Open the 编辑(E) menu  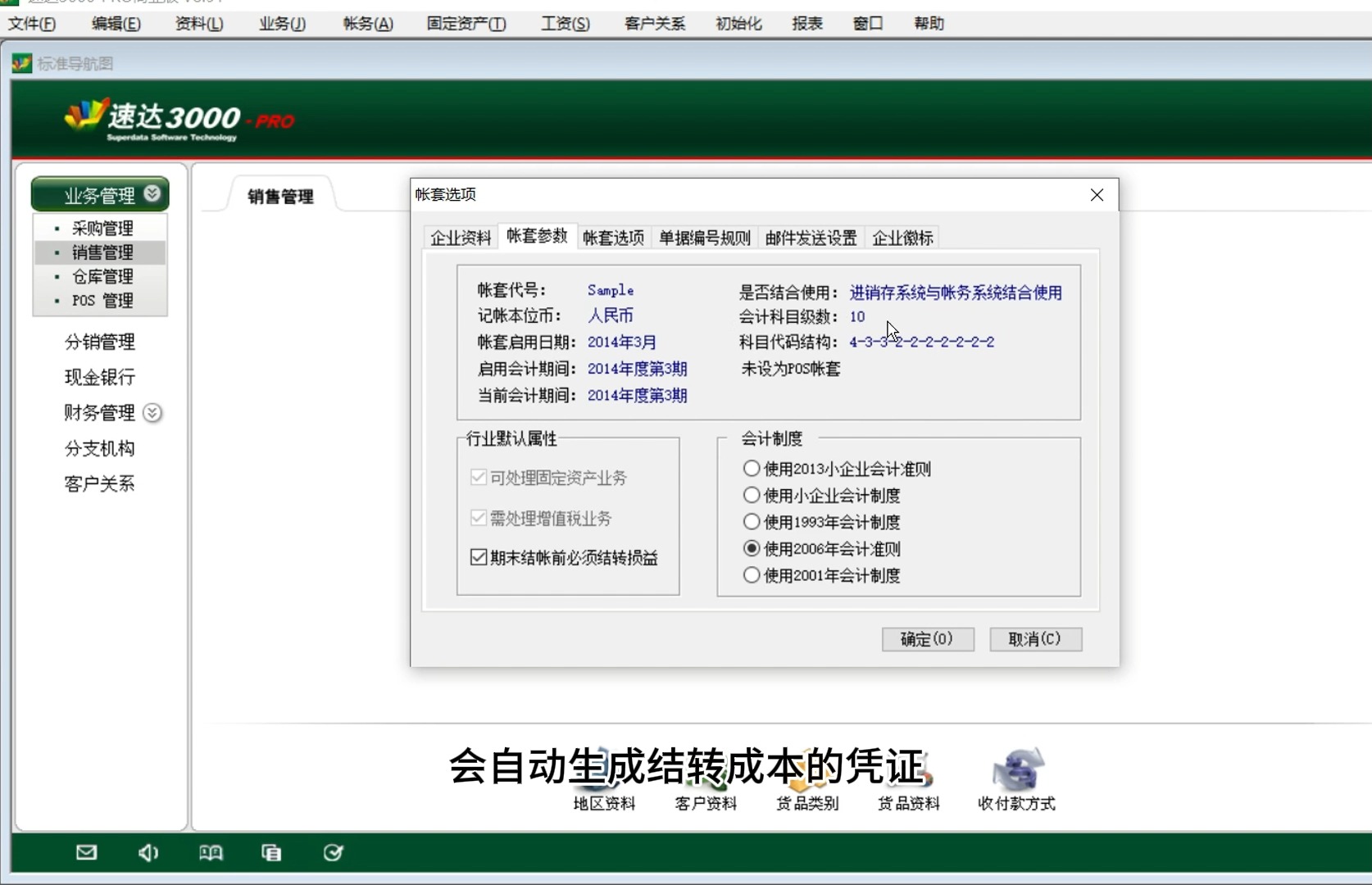pyautogui.click(x=116, y=24)
